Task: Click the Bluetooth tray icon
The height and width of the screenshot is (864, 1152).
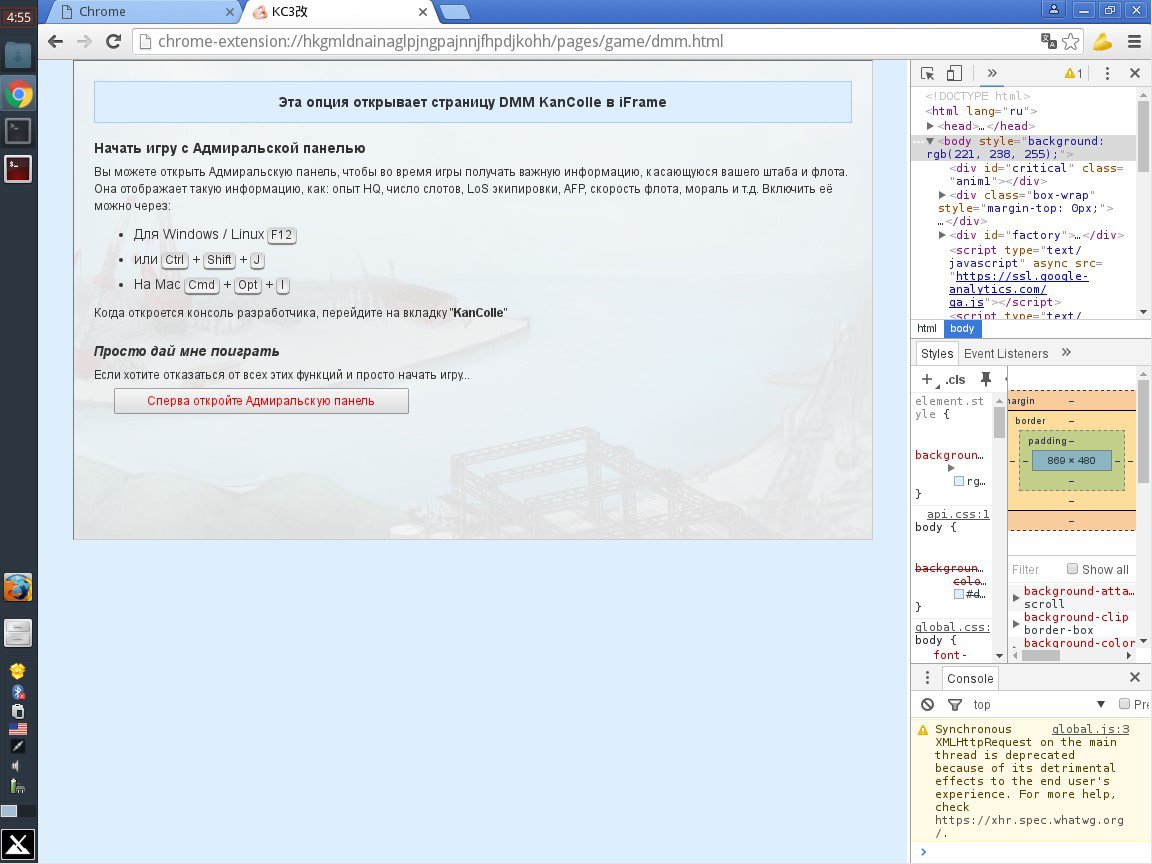Action: [x=18, y=691]
